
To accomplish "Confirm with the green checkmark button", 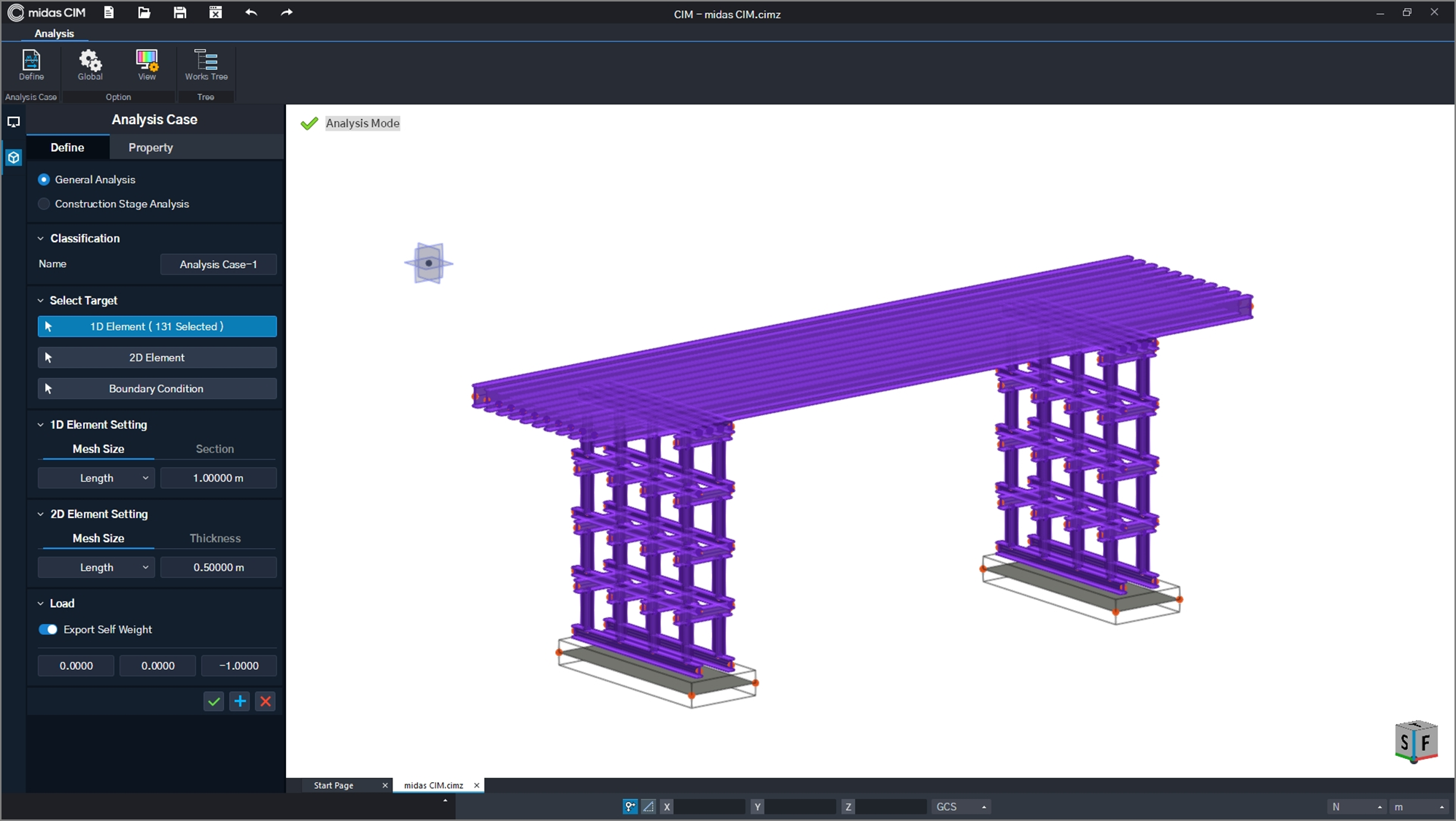I will 214,701.
